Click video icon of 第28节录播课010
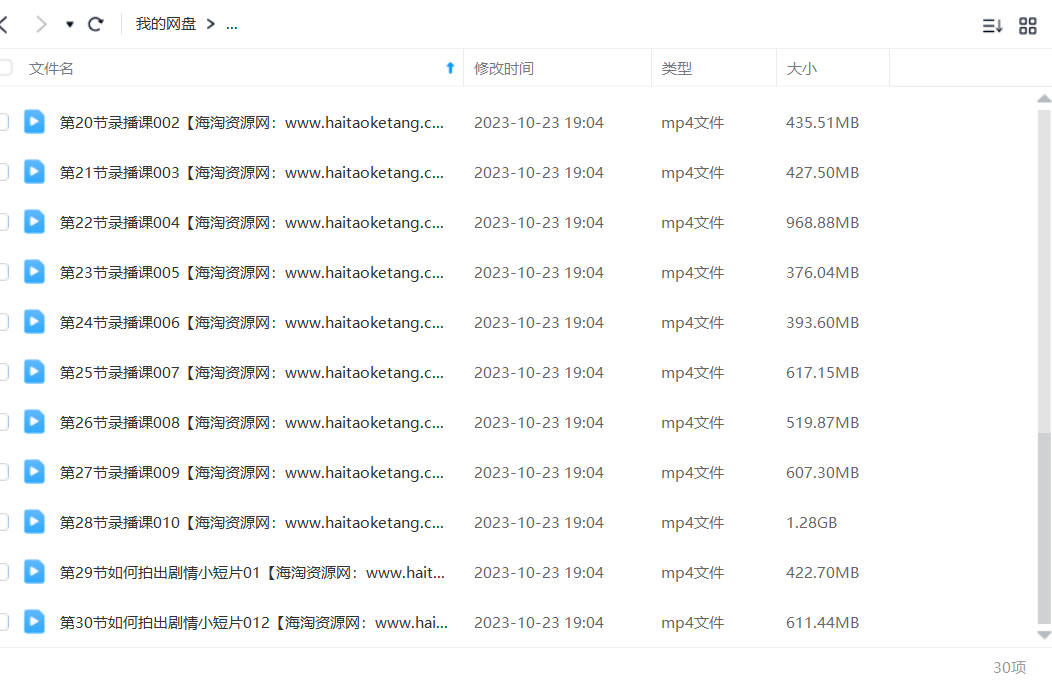The width and height of the screenshot is (1052, 681). 34,522
